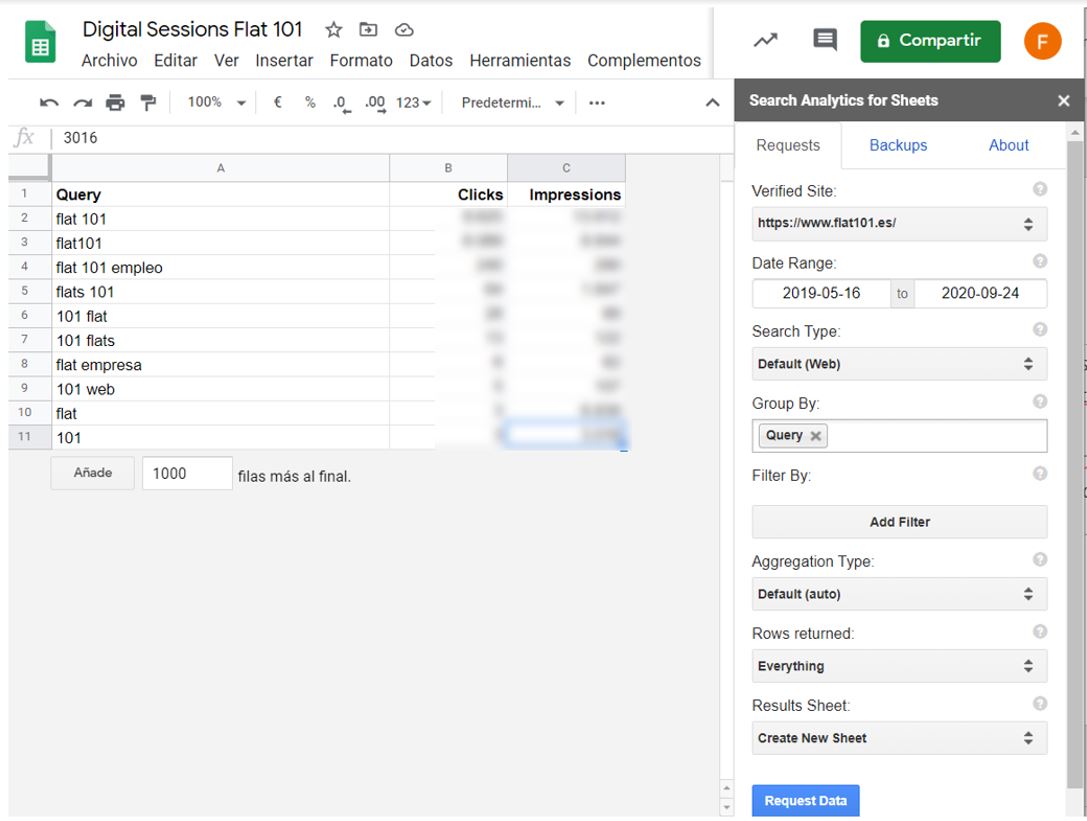Open the Datos menu
Image resolution: width=1087 pixels, height=821 pixels.
coord(430,61)
